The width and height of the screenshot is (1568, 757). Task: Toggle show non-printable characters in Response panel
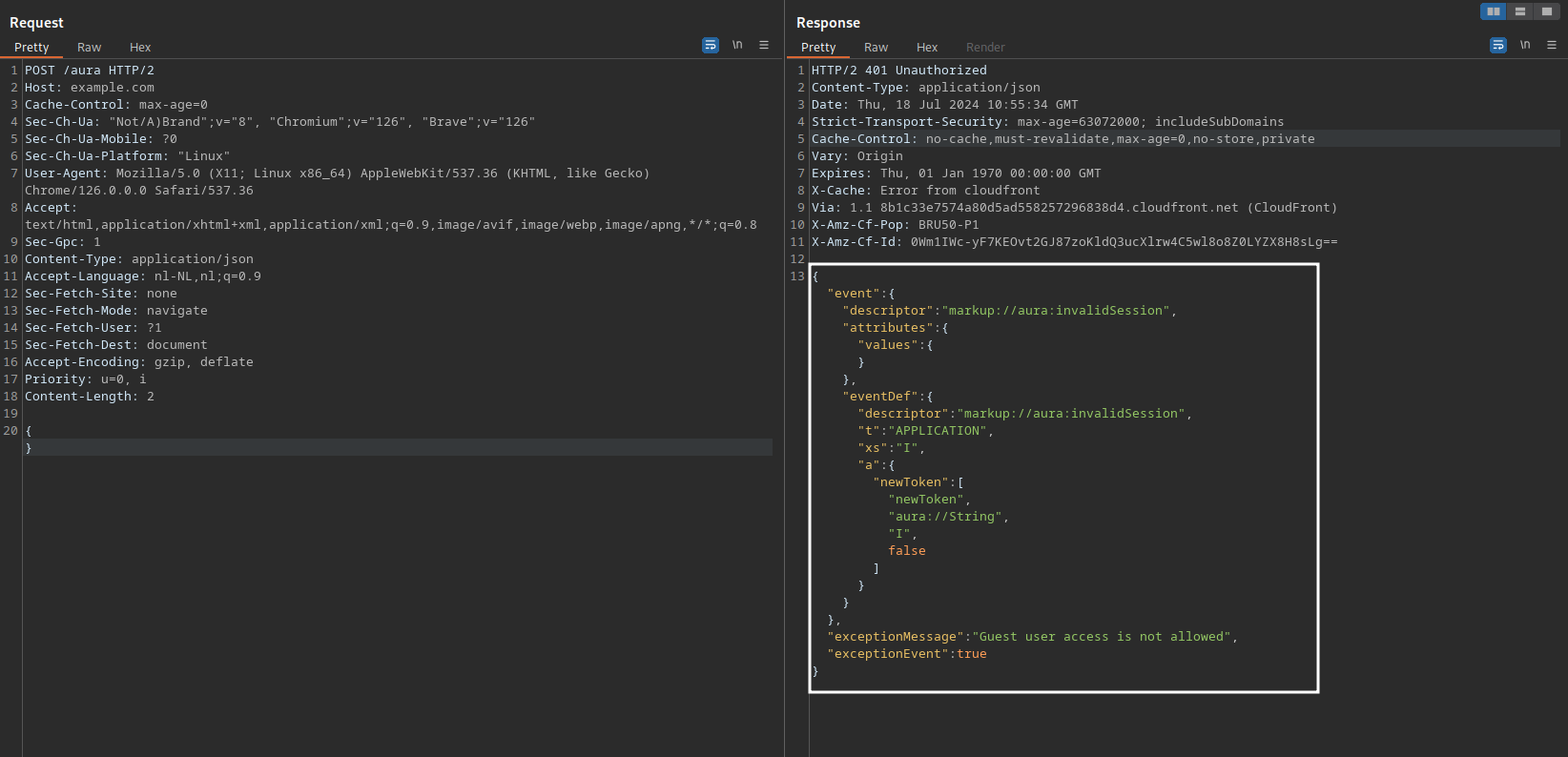[1525, 45]
